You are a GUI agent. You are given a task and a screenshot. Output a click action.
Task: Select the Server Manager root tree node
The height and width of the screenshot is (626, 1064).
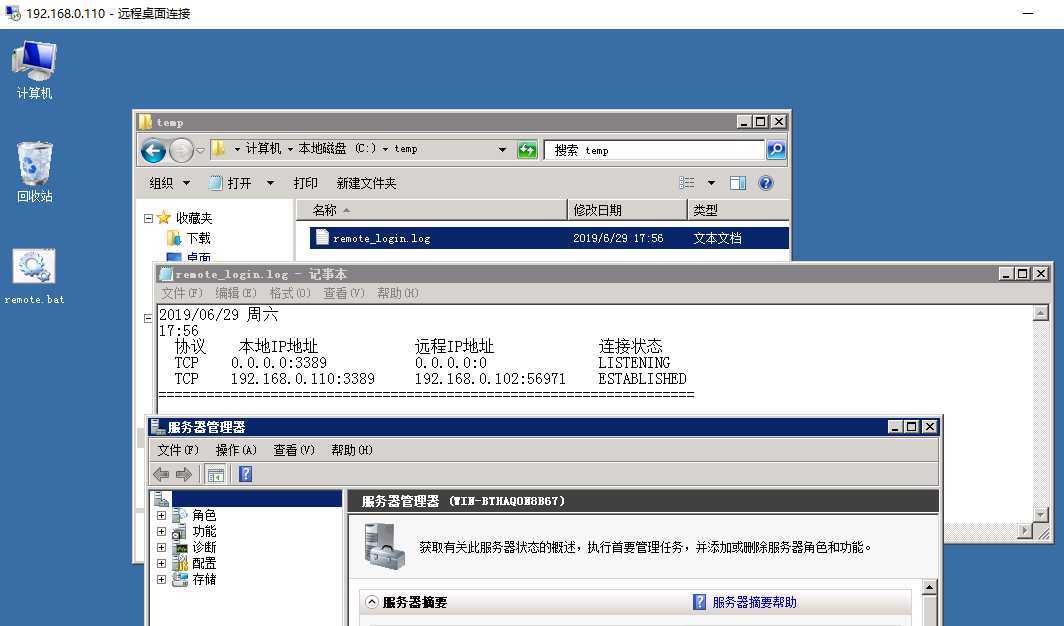click(247, 499)
